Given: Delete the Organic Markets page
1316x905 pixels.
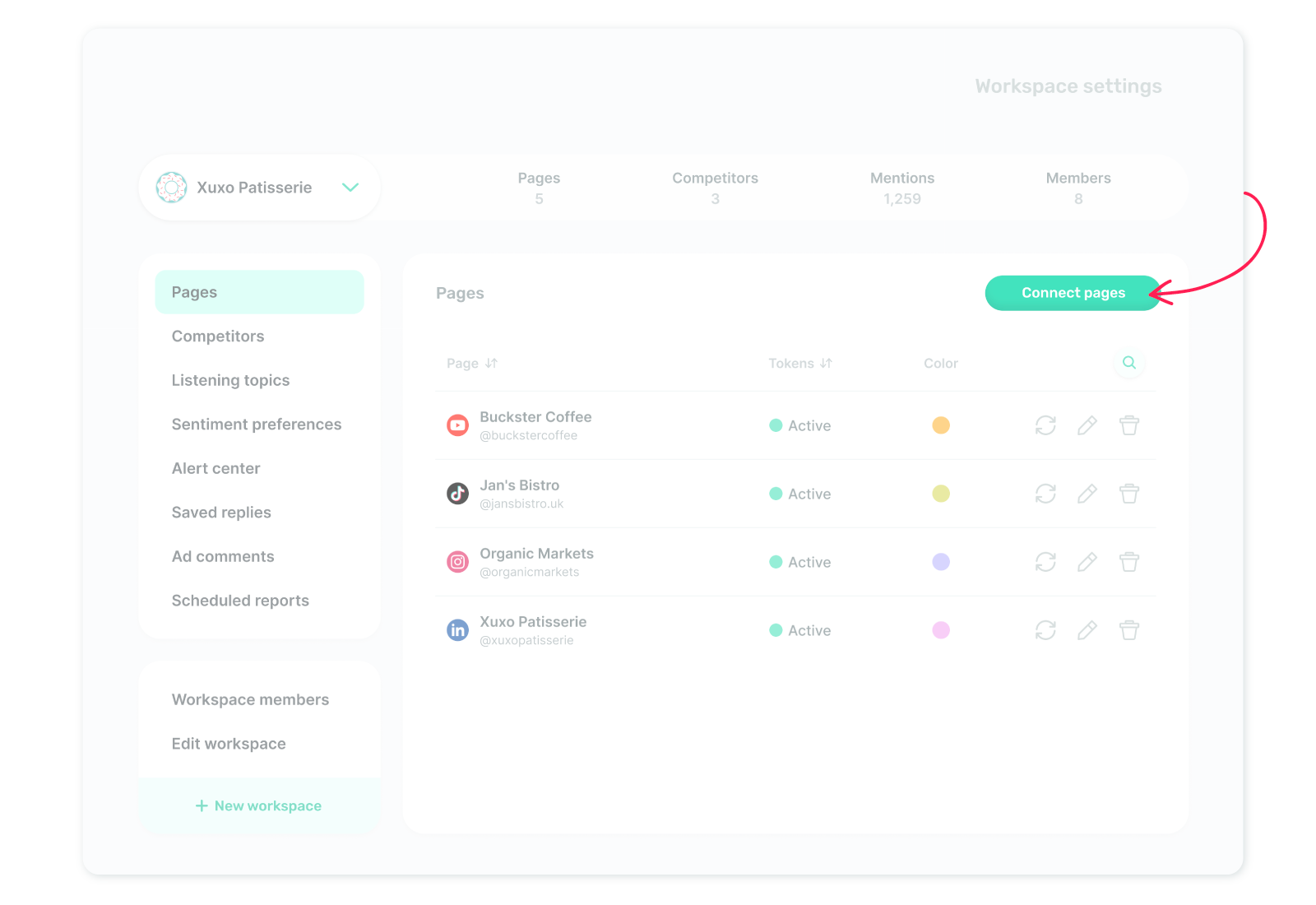Looking at the screenshot, I should click(1129, 562).
